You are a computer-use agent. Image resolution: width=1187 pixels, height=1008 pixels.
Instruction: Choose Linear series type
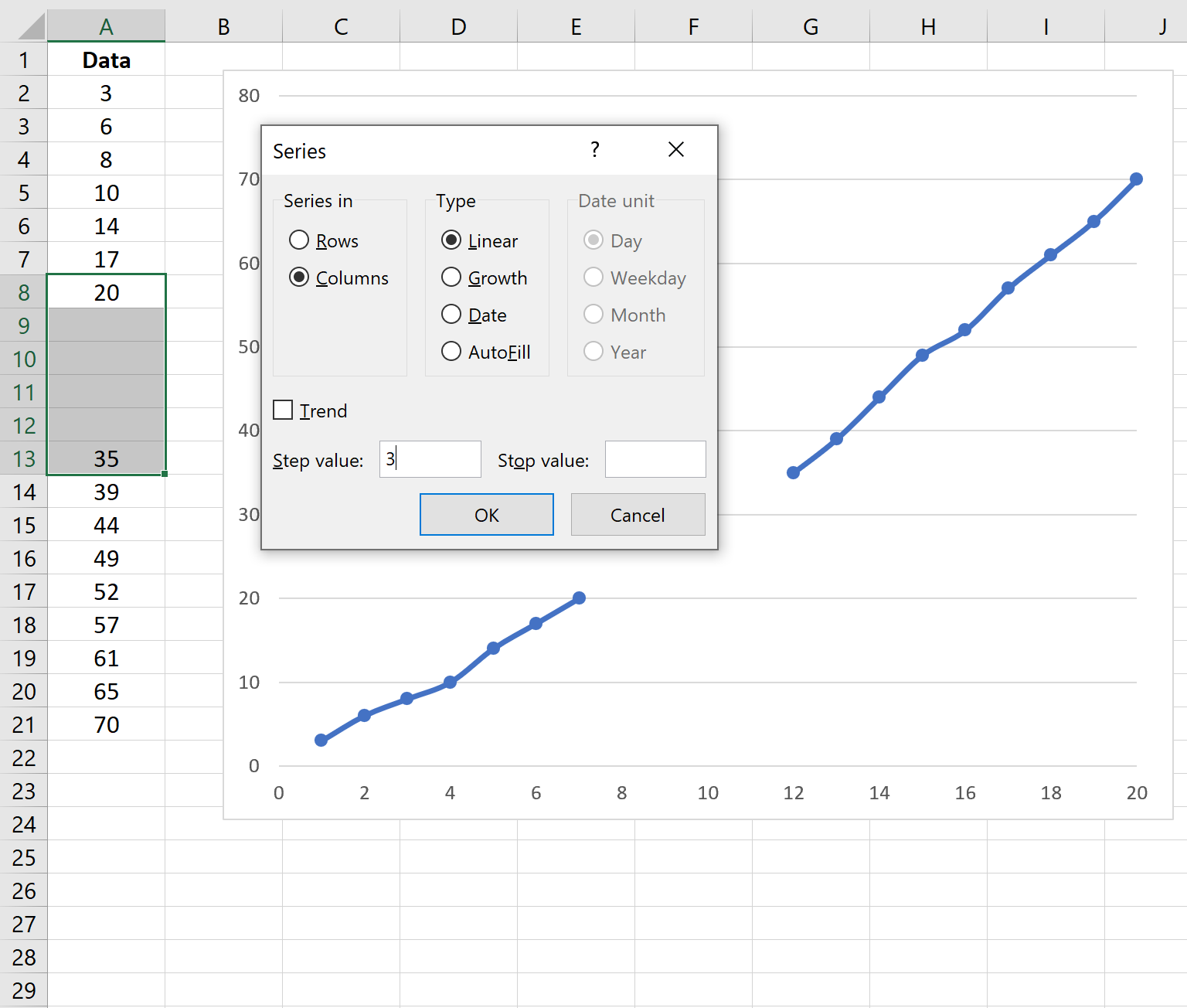pos(451,240)
